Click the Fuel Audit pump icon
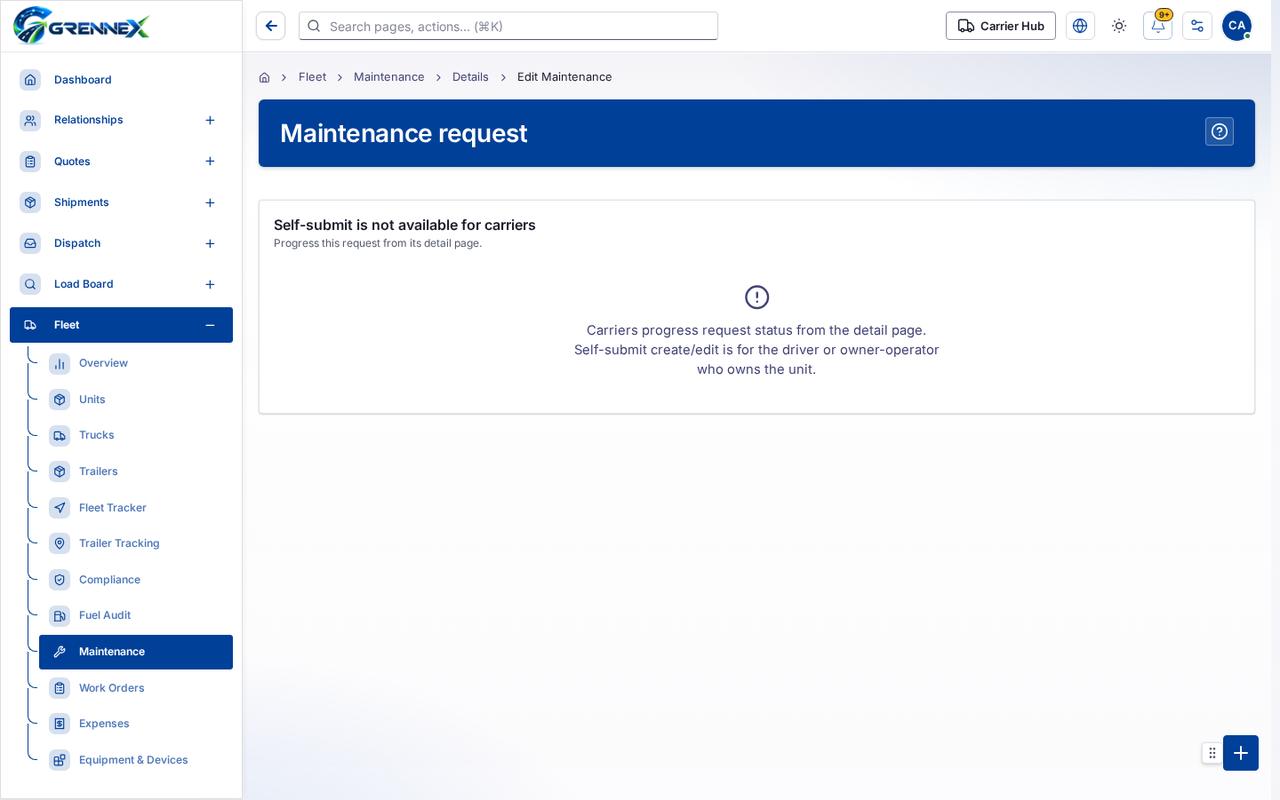 click(x=60, y=616)
